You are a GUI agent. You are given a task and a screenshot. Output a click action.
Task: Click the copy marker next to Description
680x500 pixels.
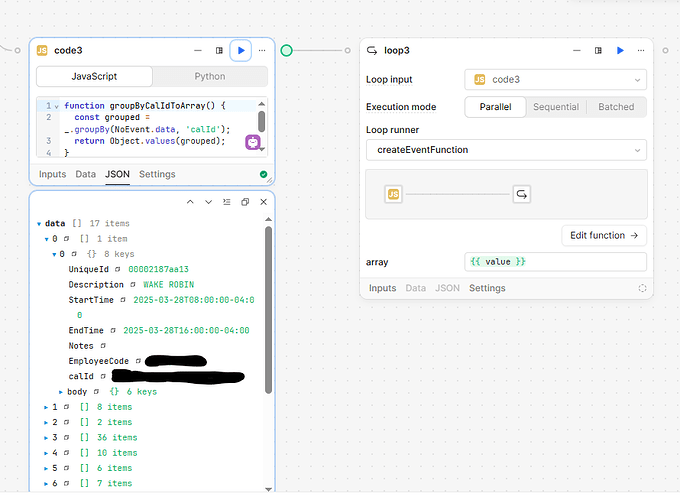pyautogui.click(x=133, y=284)
